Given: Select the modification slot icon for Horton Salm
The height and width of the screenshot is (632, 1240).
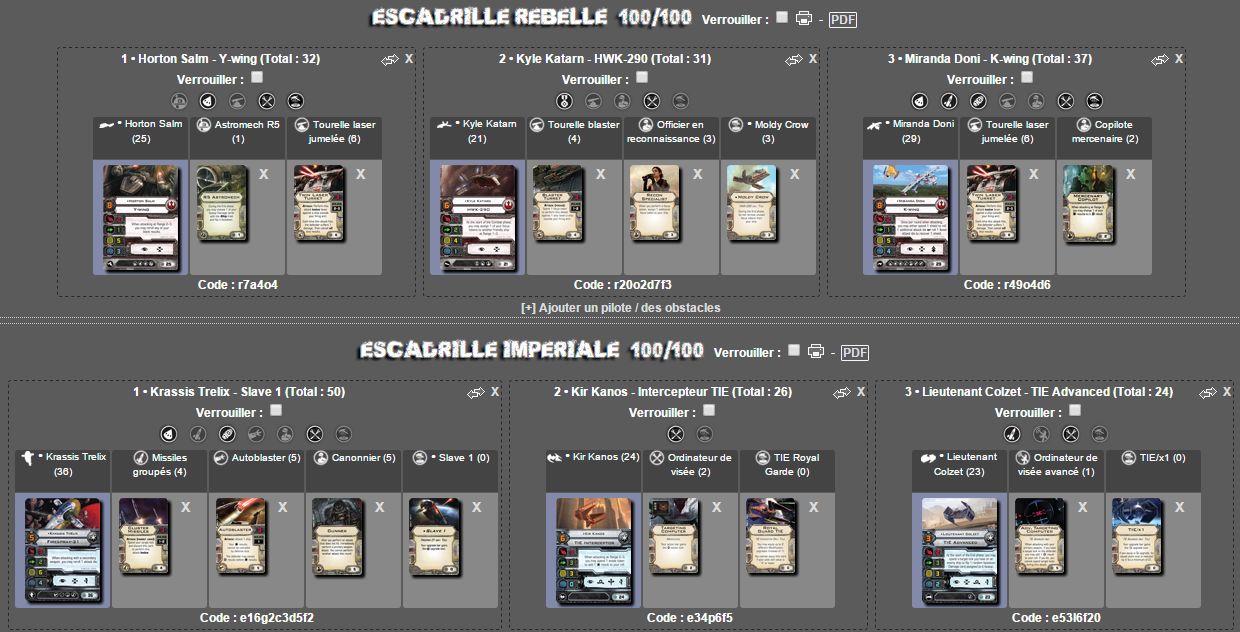Looking at the screenshot, I should coord(267,101).
